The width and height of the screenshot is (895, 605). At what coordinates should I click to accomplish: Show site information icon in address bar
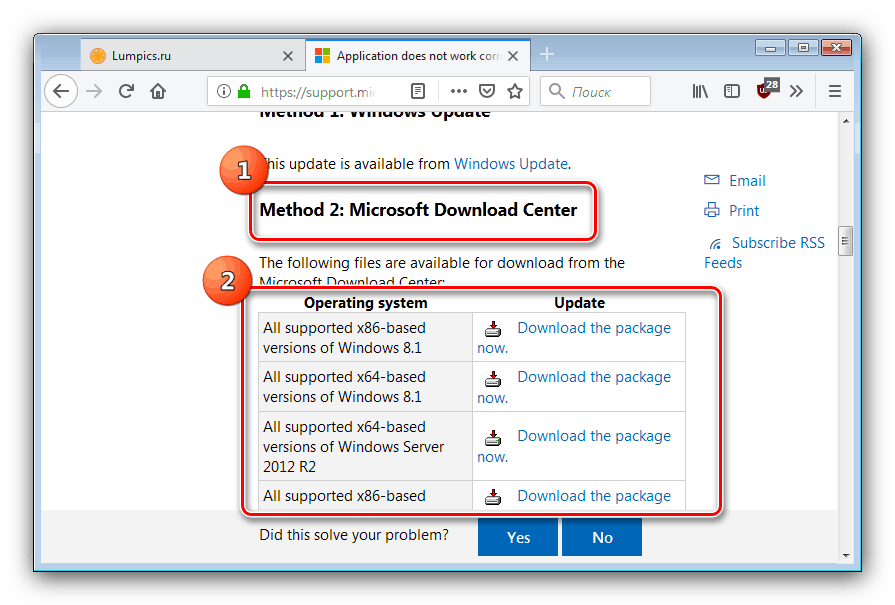click(224, 91)
